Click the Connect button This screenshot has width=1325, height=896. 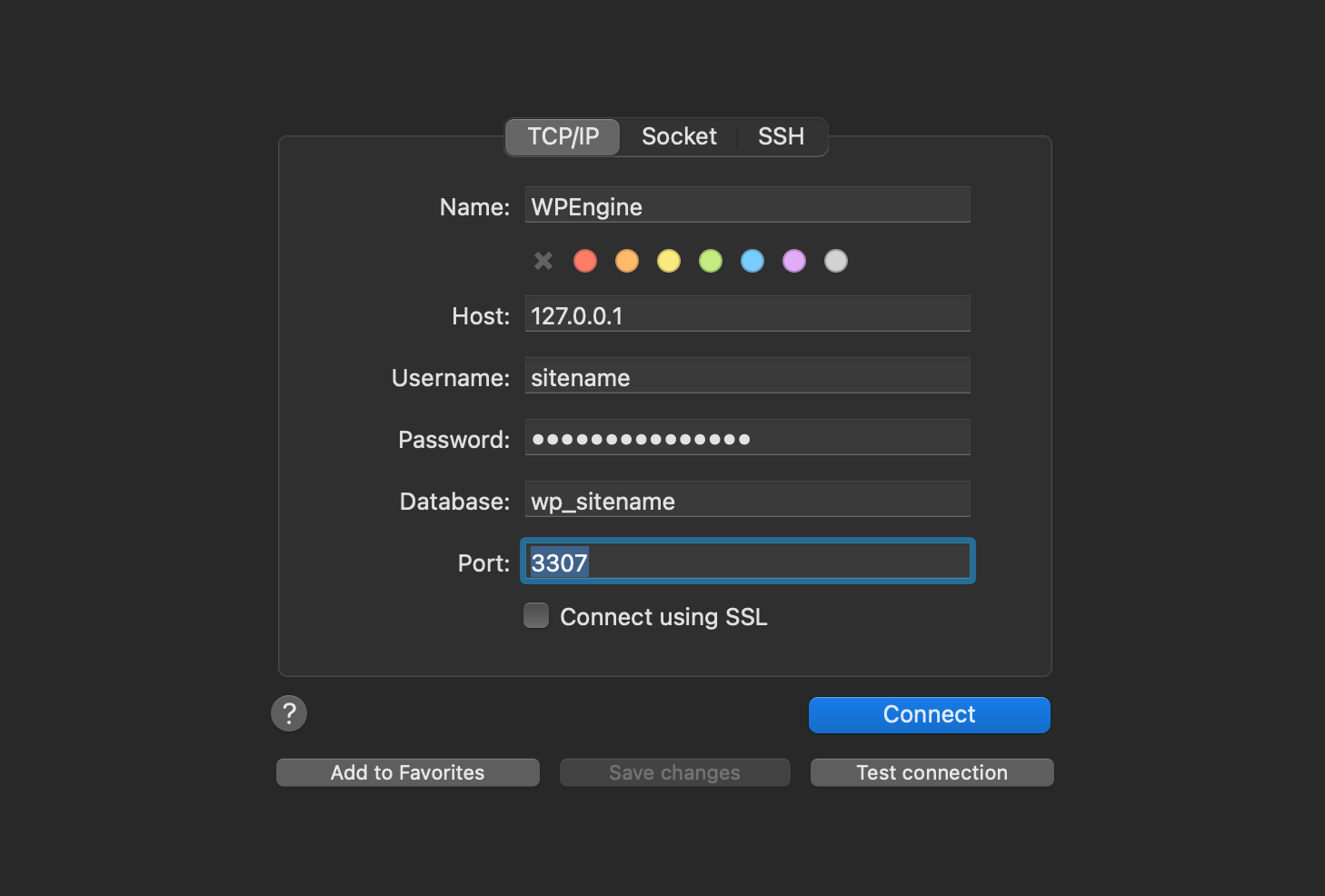[928, 714]
